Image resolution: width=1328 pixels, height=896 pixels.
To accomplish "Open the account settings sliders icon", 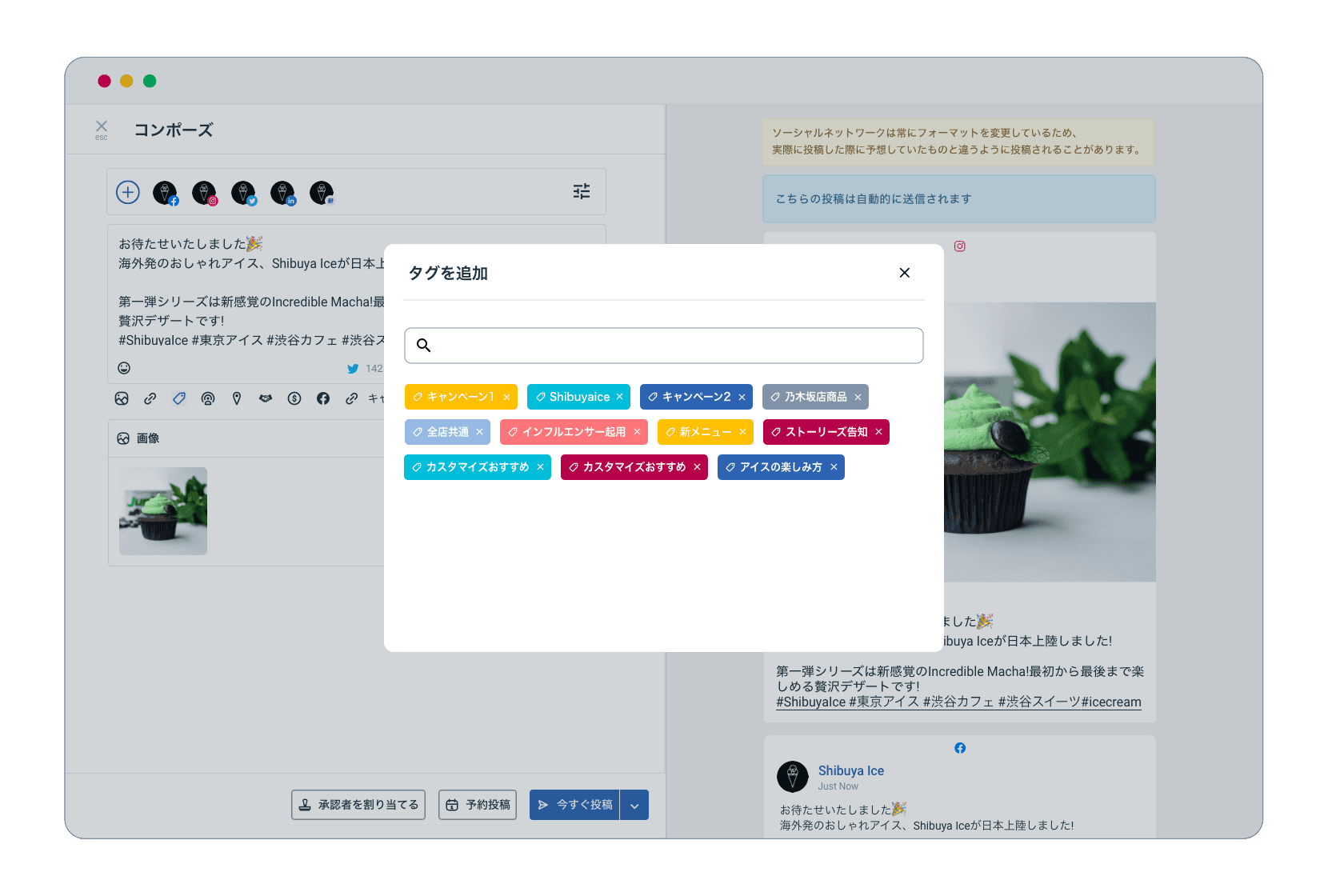I will coord(582,191).
